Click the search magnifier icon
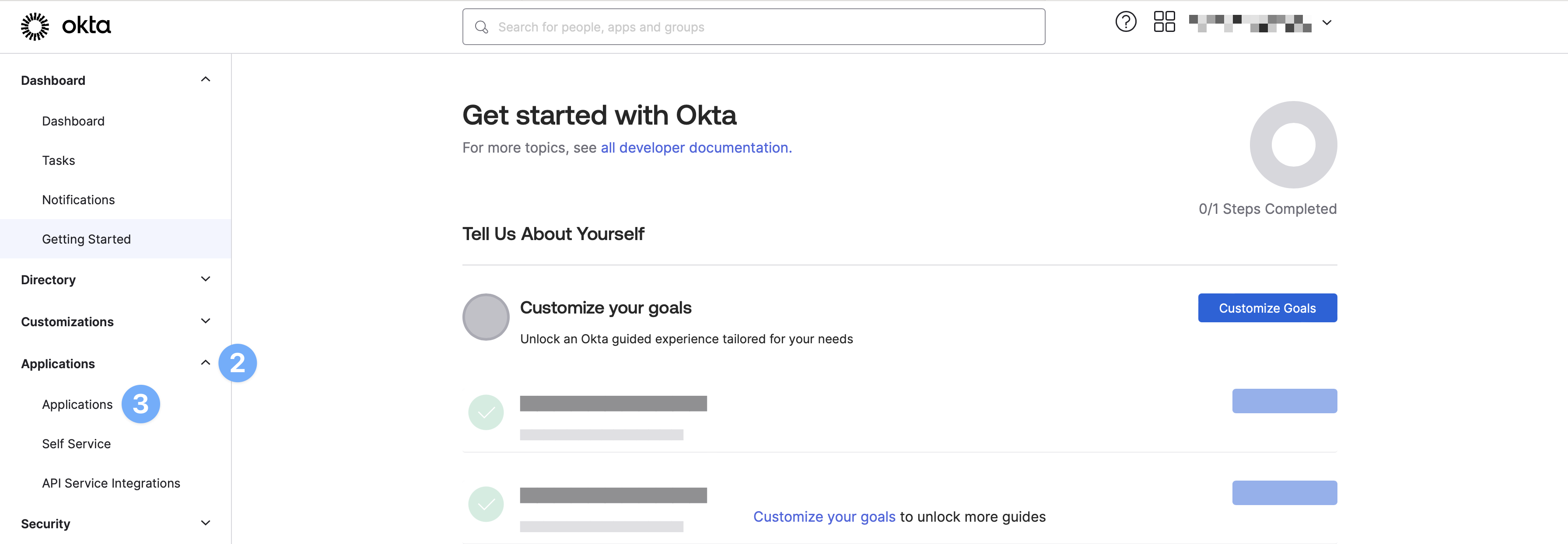Image resolution: width=1568 pixels, height=544 pixels. (482, 27)
